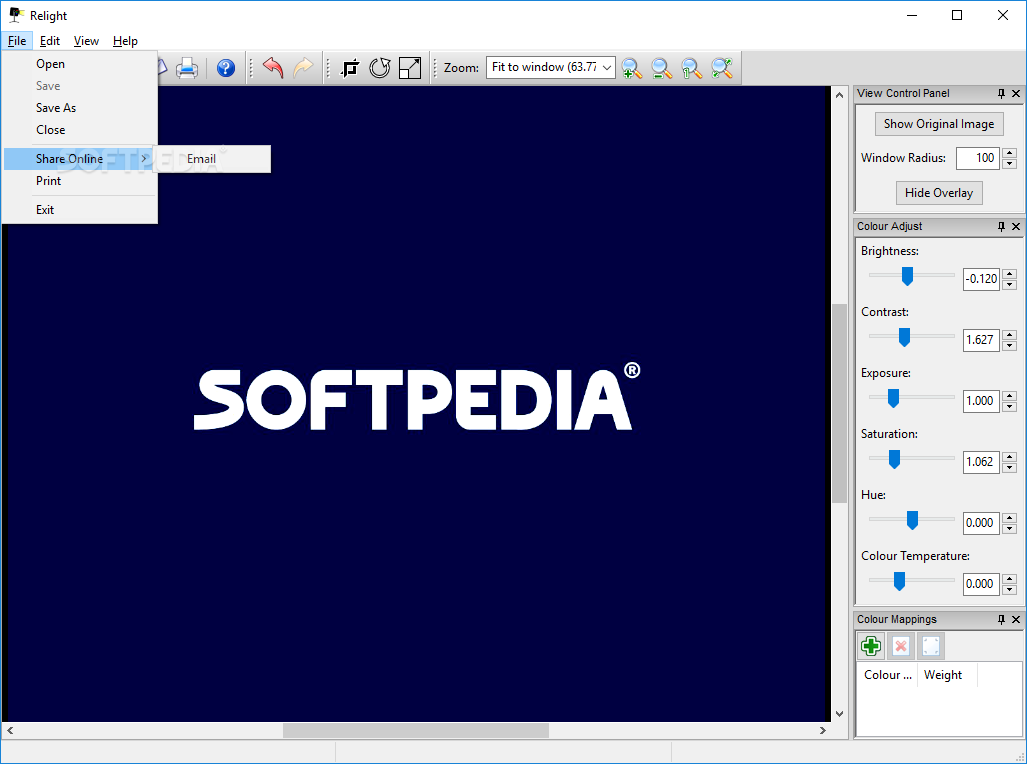Viewport: 1027px width, 764px height.
Task: Decrease Window Radius with down stepper
Action: 1009,163
